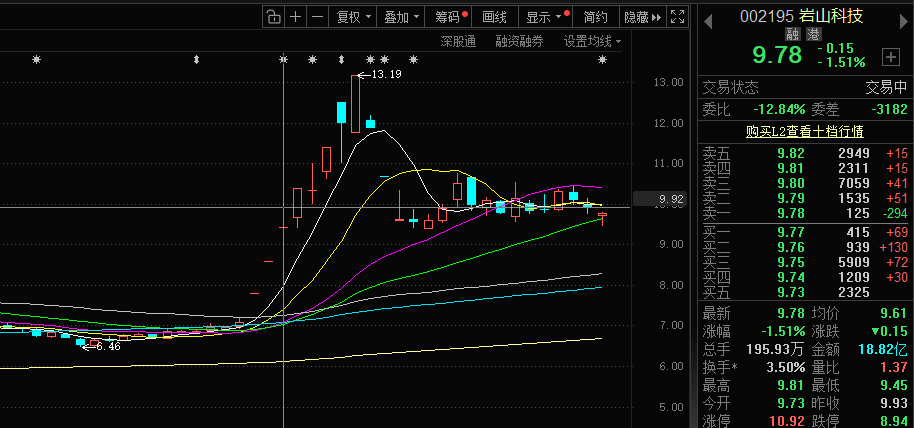Zoom in chart with plus icon
914x428 pixels.
pyautogui.click(x=295, y=16)
